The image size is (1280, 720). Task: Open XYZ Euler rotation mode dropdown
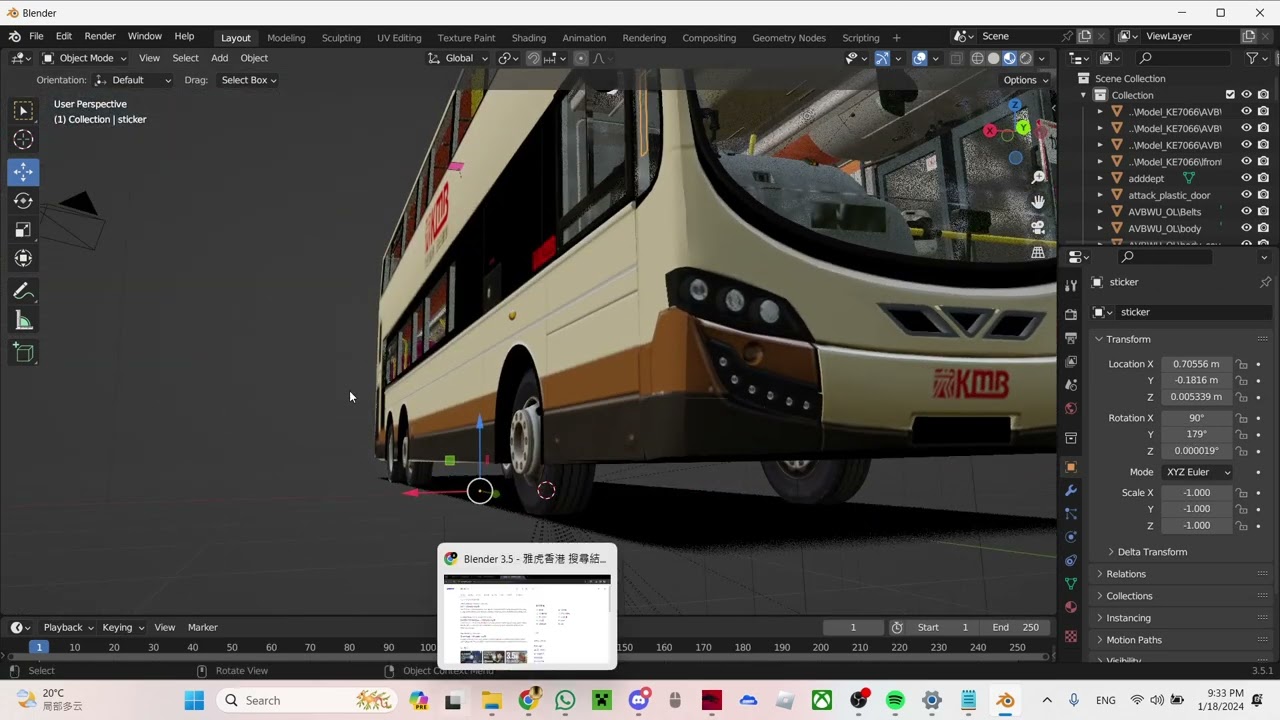tap(1196, 472)
